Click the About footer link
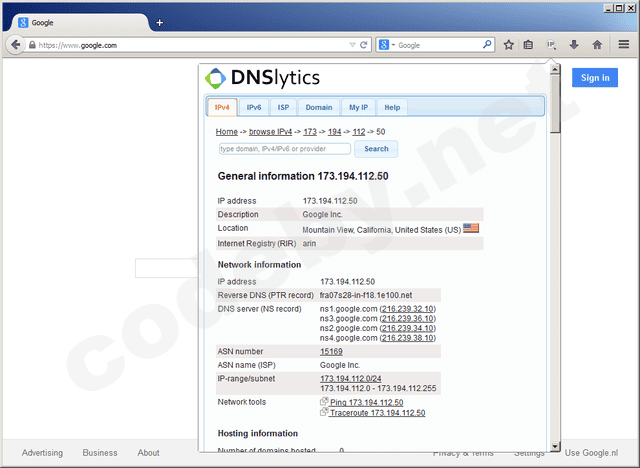The width and height of the screenshot is (640, 468). pyautogui.click(x=148, y=453)
